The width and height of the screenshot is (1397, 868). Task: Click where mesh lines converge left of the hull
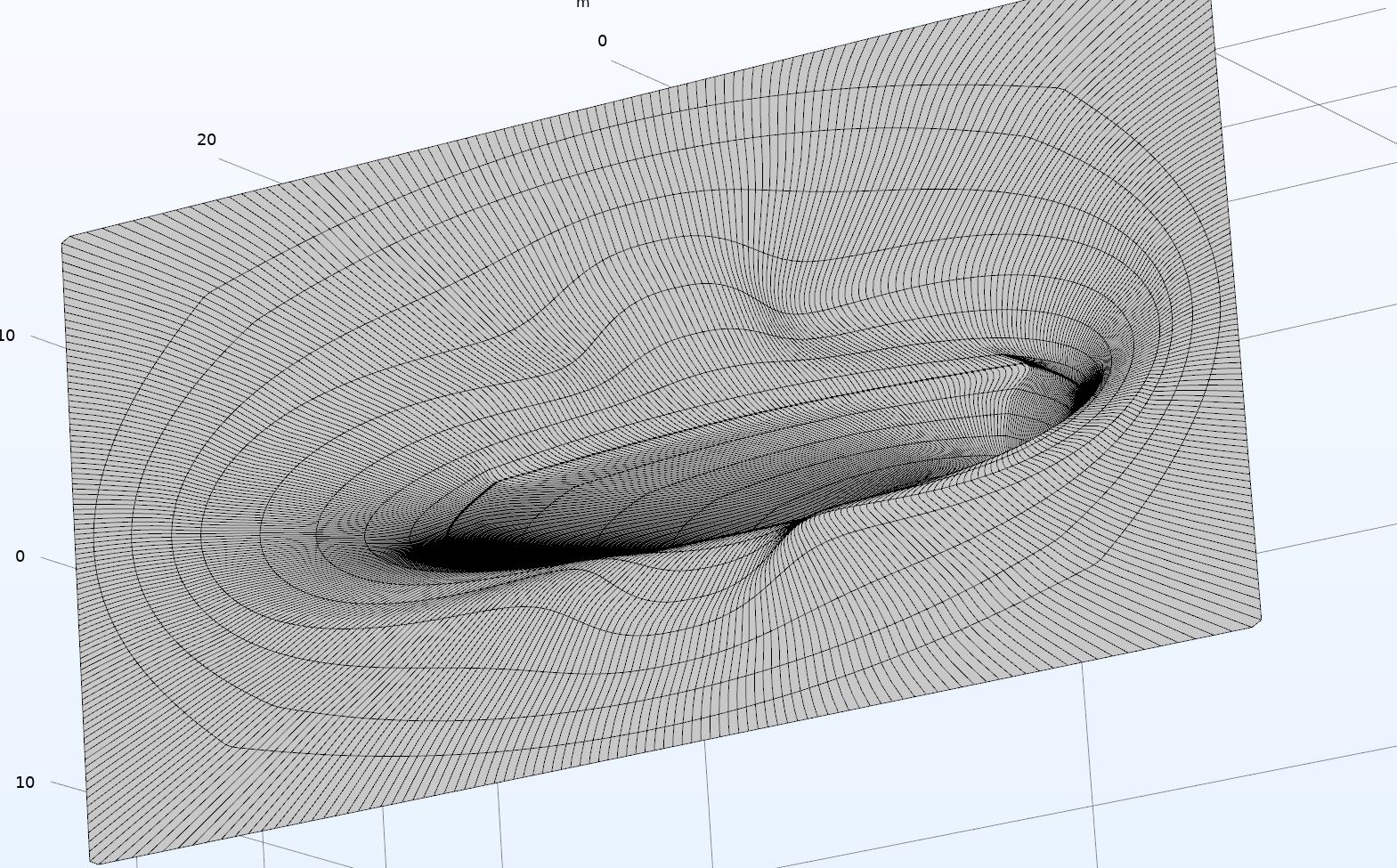tap(294, 534)
